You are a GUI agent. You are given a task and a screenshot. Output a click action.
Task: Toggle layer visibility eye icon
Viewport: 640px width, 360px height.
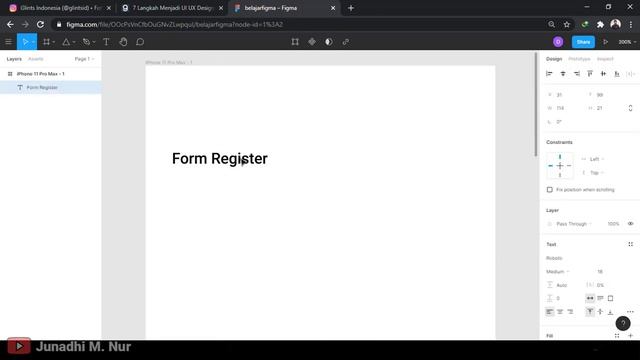[x=631, y=224]
